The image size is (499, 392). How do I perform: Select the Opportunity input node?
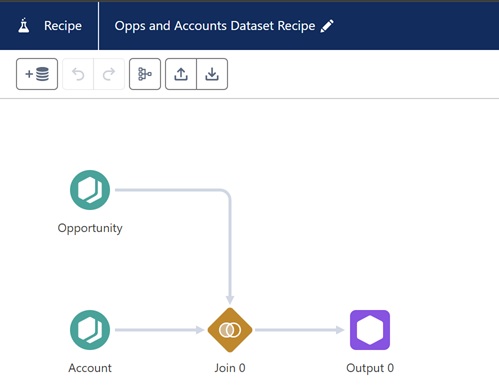(90, 190)
